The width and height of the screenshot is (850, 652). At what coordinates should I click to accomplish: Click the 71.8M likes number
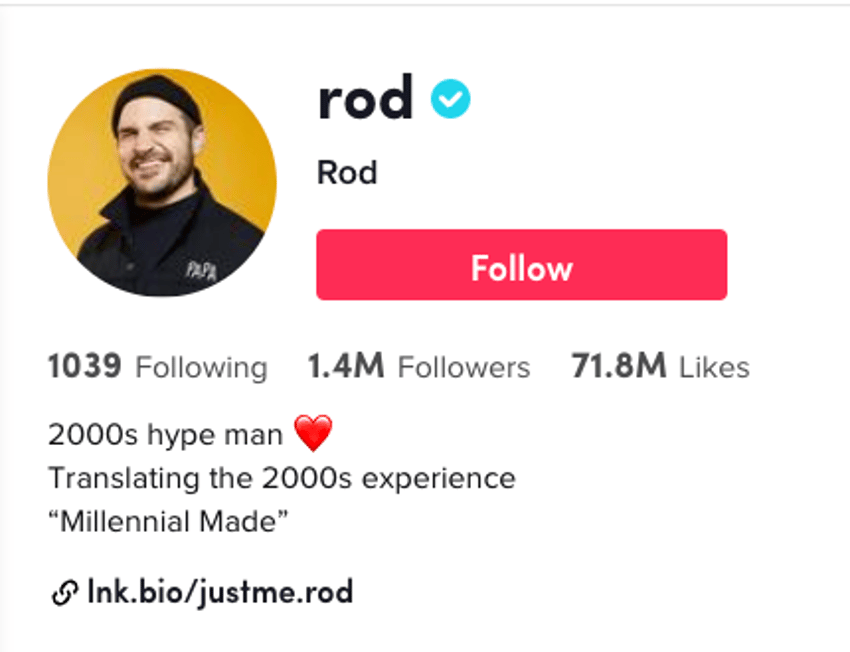coord(619,366)
